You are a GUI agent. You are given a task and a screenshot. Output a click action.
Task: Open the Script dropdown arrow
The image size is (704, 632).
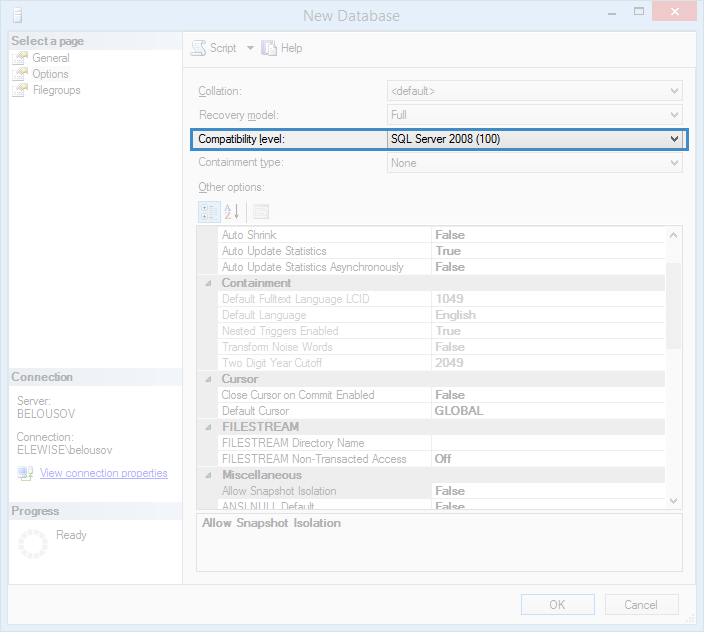click(x=250, y=48)
